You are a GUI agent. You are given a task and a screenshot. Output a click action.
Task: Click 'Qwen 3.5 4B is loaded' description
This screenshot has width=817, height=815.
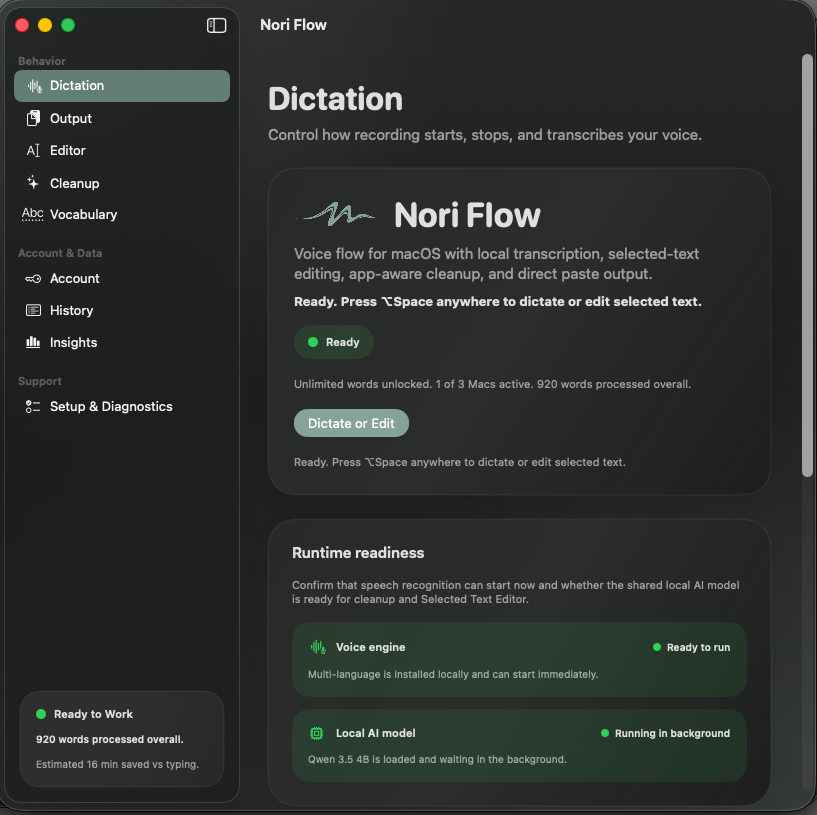(x=437, y=759)
